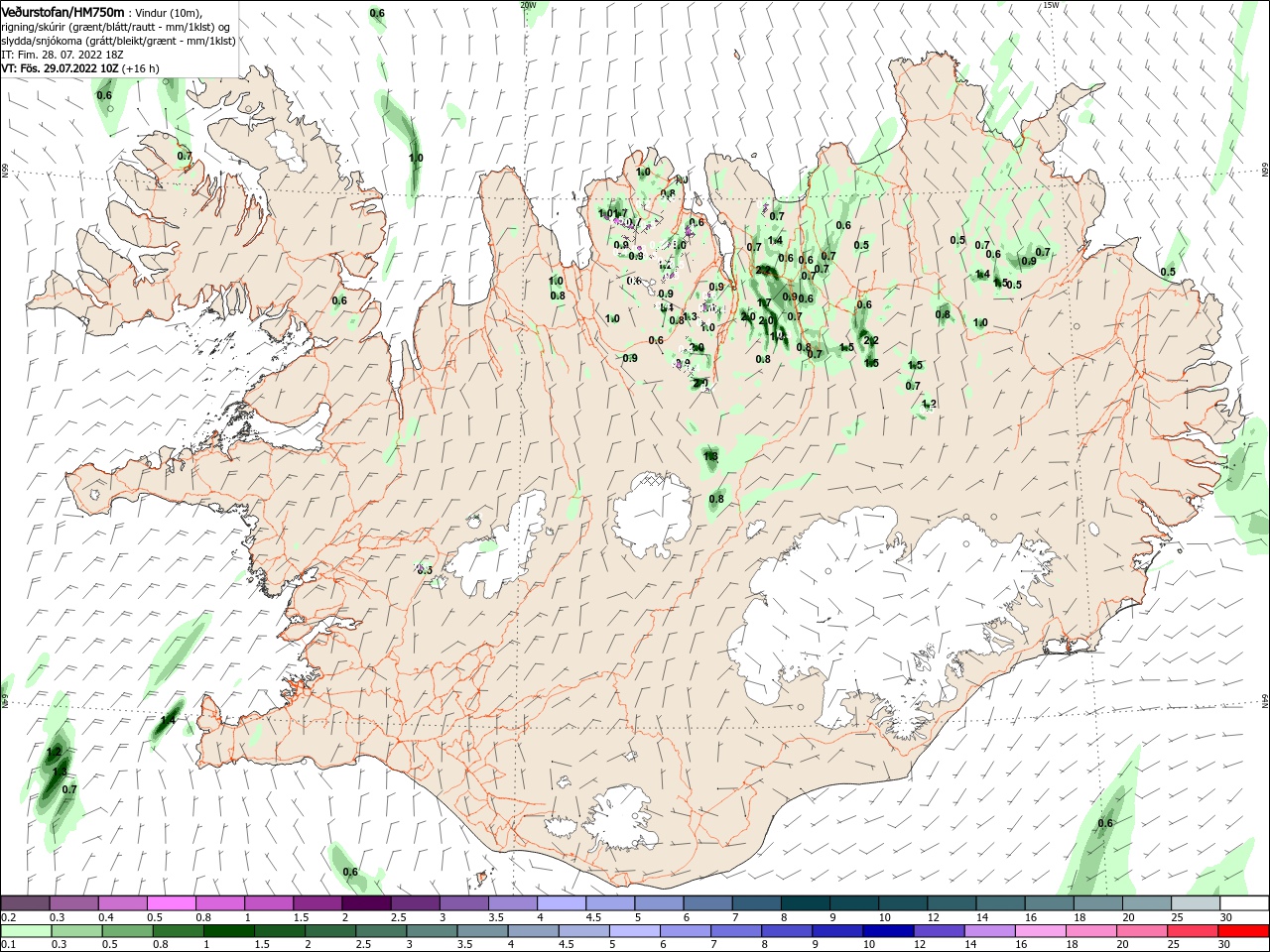The width and height of the screenshot is (1270, 952).
Task: Click the pink 0.5–0.8 swatch in the upper legend row
Action: click(x=172, y=903)
